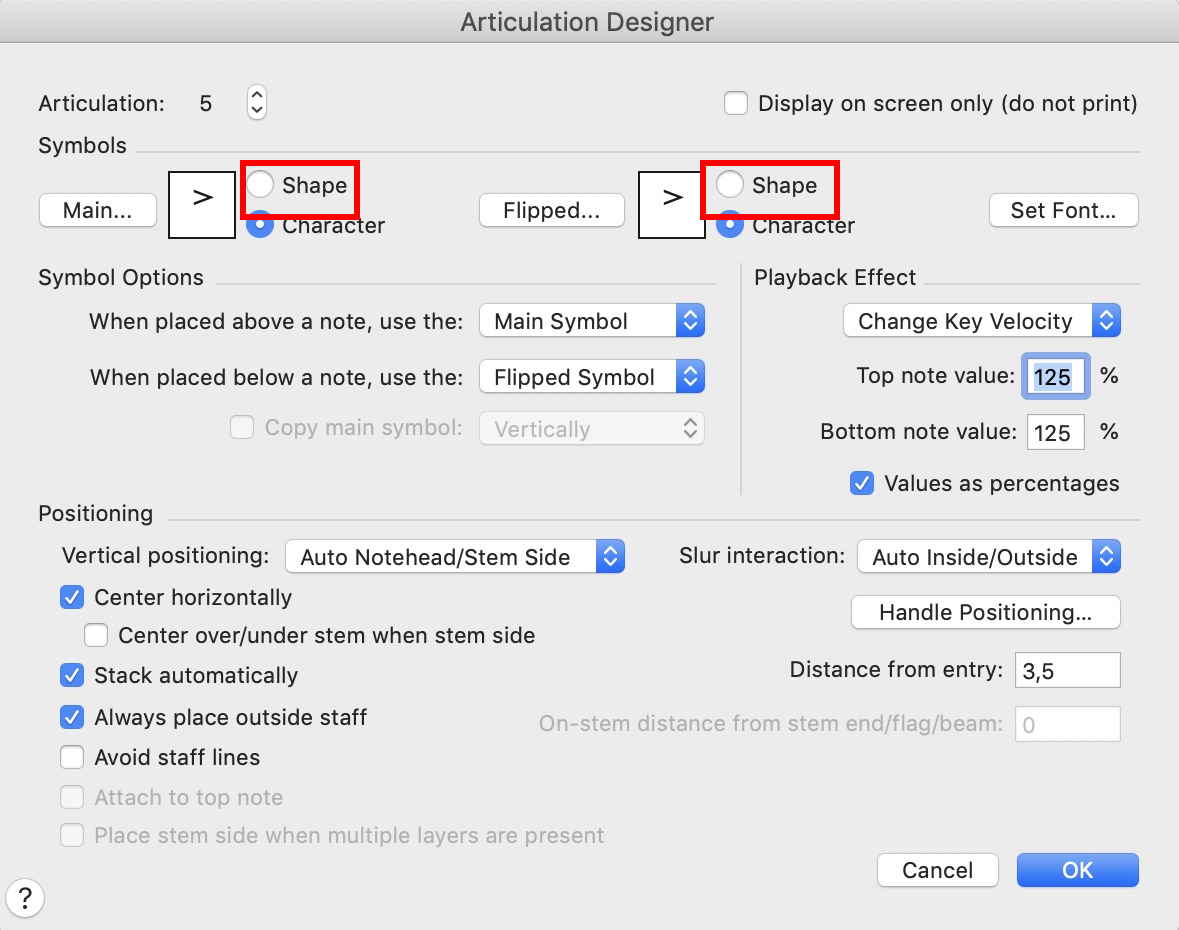Click the Distance from entry field
Image resolution: width=1179 pixels, height=930 pixels.
[x=1067, y=670]
